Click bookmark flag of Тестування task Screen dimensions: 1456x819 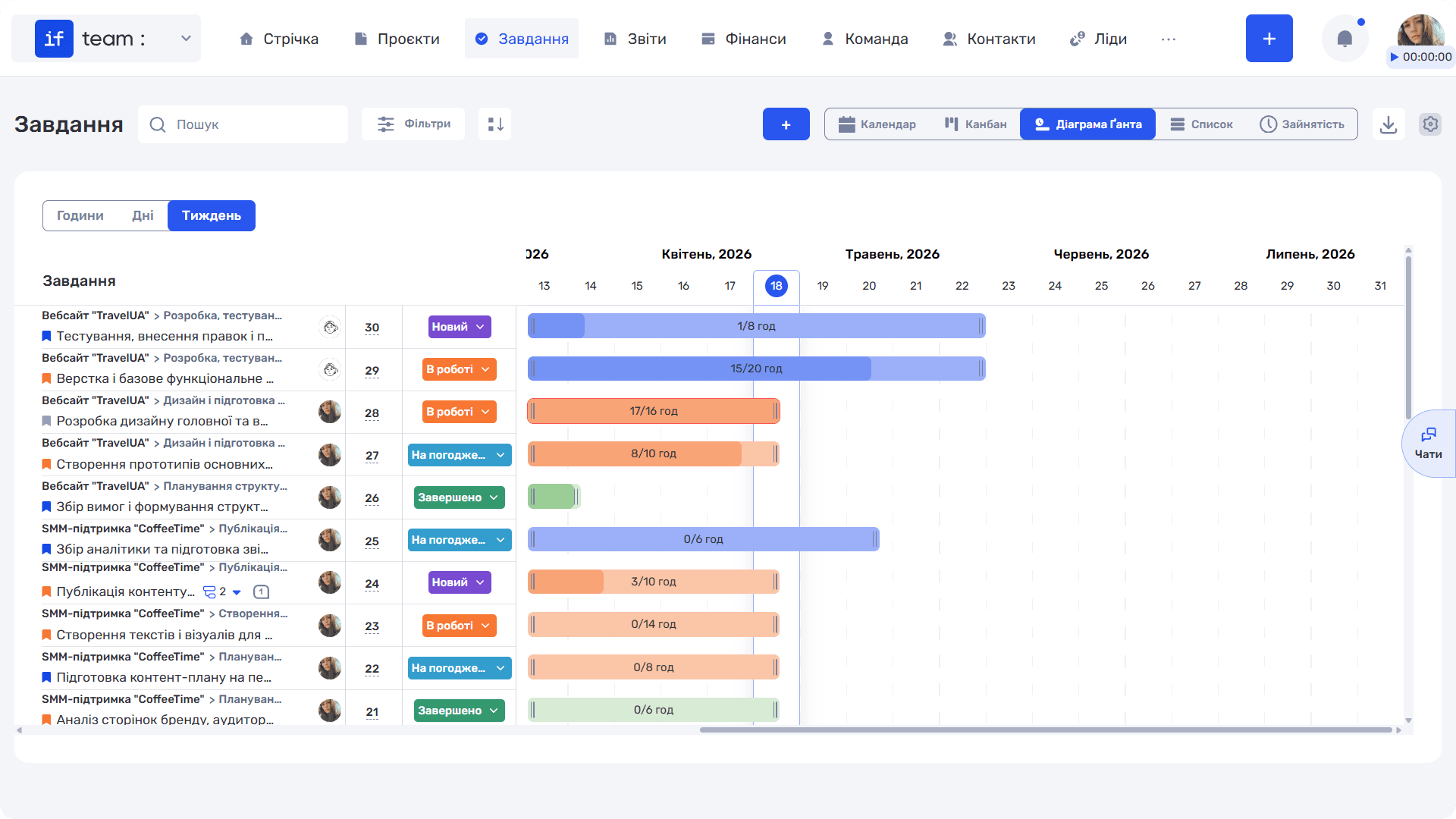click(46, 336)
